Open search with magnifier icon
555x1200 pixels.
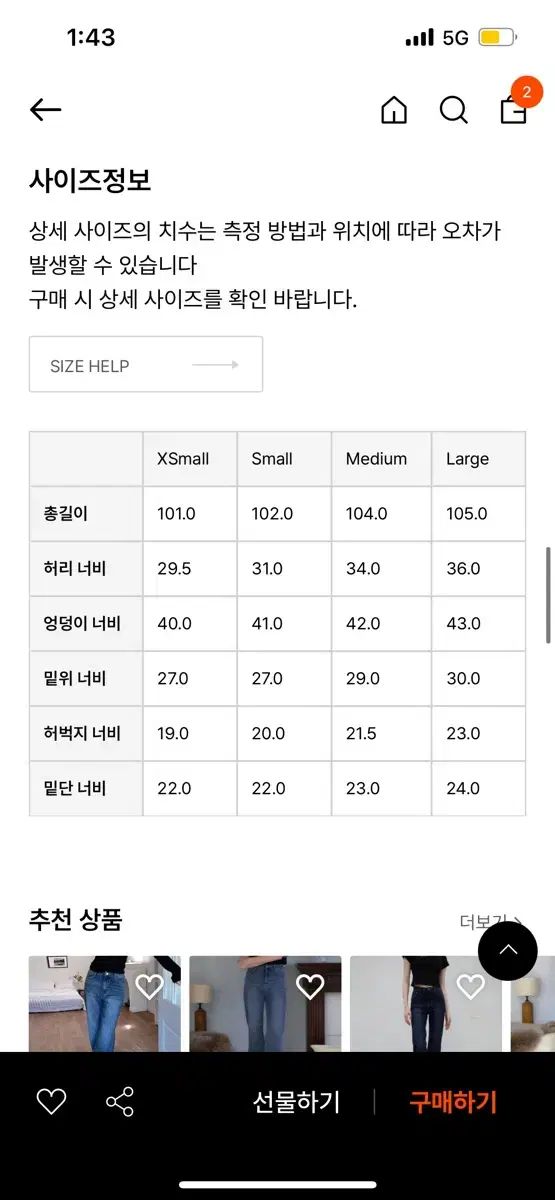[x=454, y=110]
